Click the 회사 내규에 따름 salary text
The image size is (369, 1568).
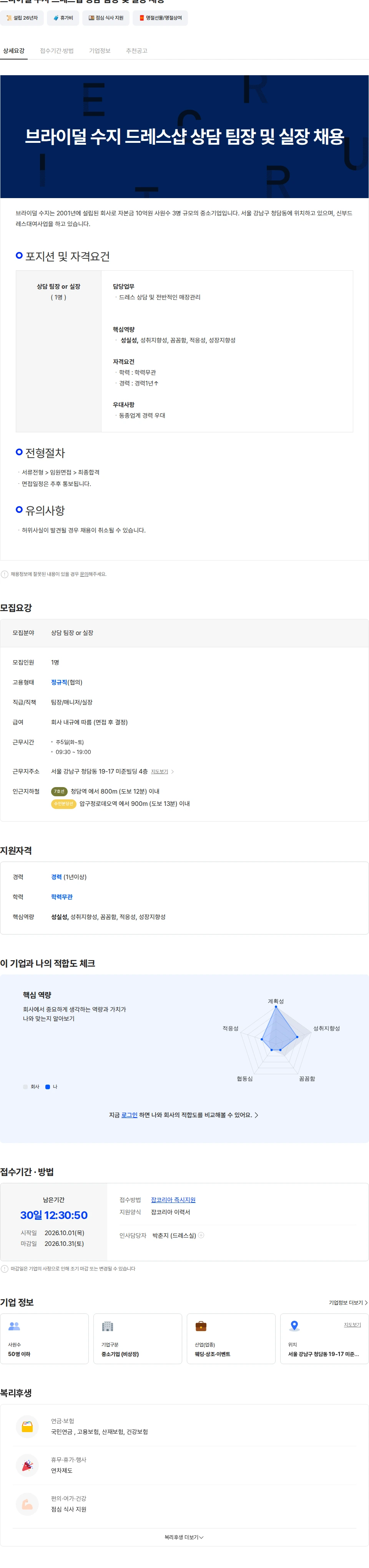point(90,723)
